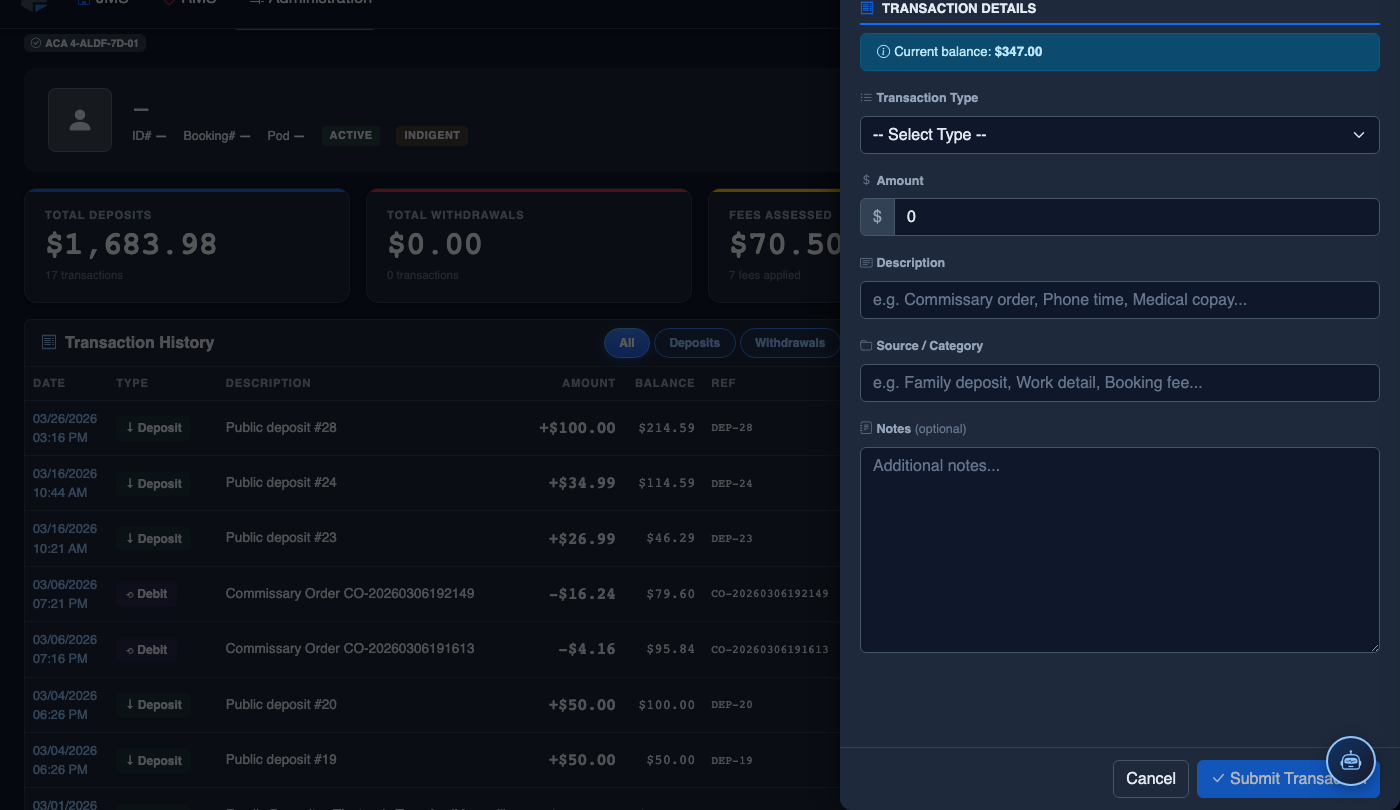This screenshot has width=1400, height=810.
Task: Click the Transaction Details header icon
Action: (x=867, y=8)
